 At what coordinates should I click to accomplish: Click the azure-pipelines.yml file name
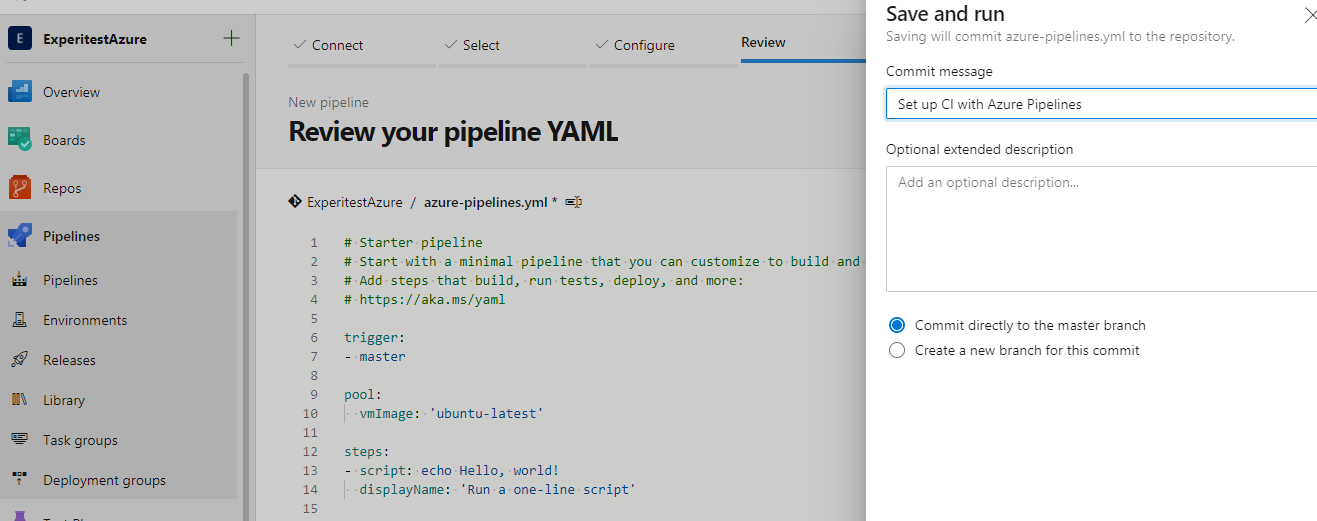[485, 202]
